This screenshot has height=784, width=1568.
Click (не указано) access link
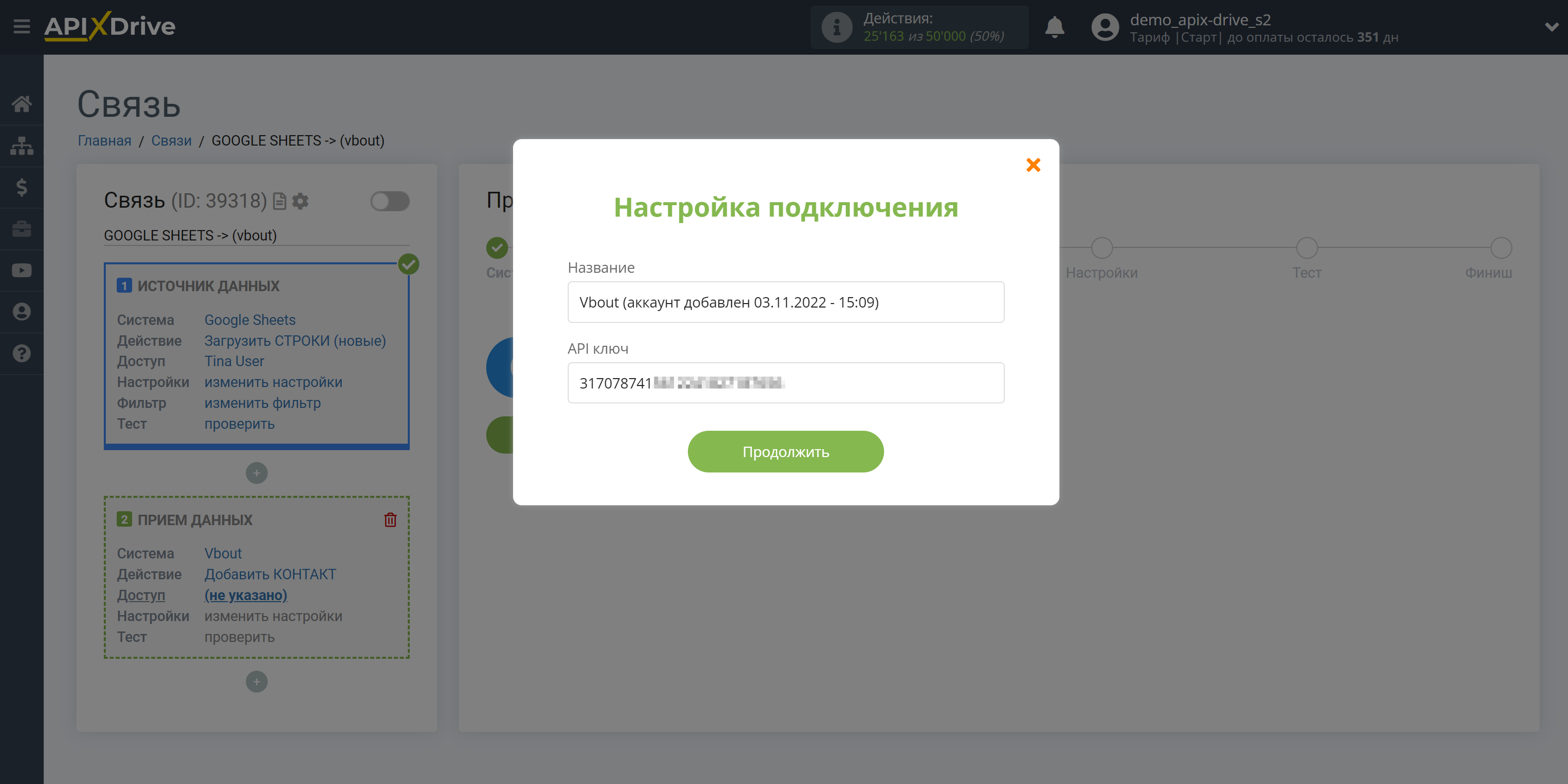tap(245, 595)
